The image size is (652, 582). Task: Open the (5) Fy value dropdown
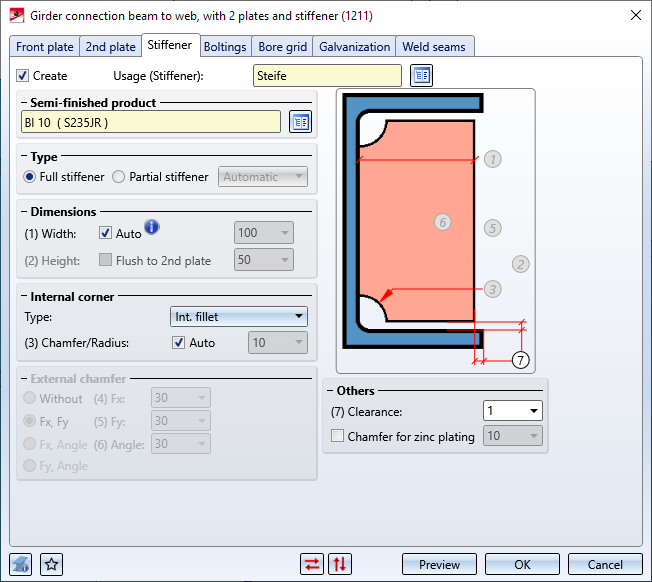click(x=181, y=421)
